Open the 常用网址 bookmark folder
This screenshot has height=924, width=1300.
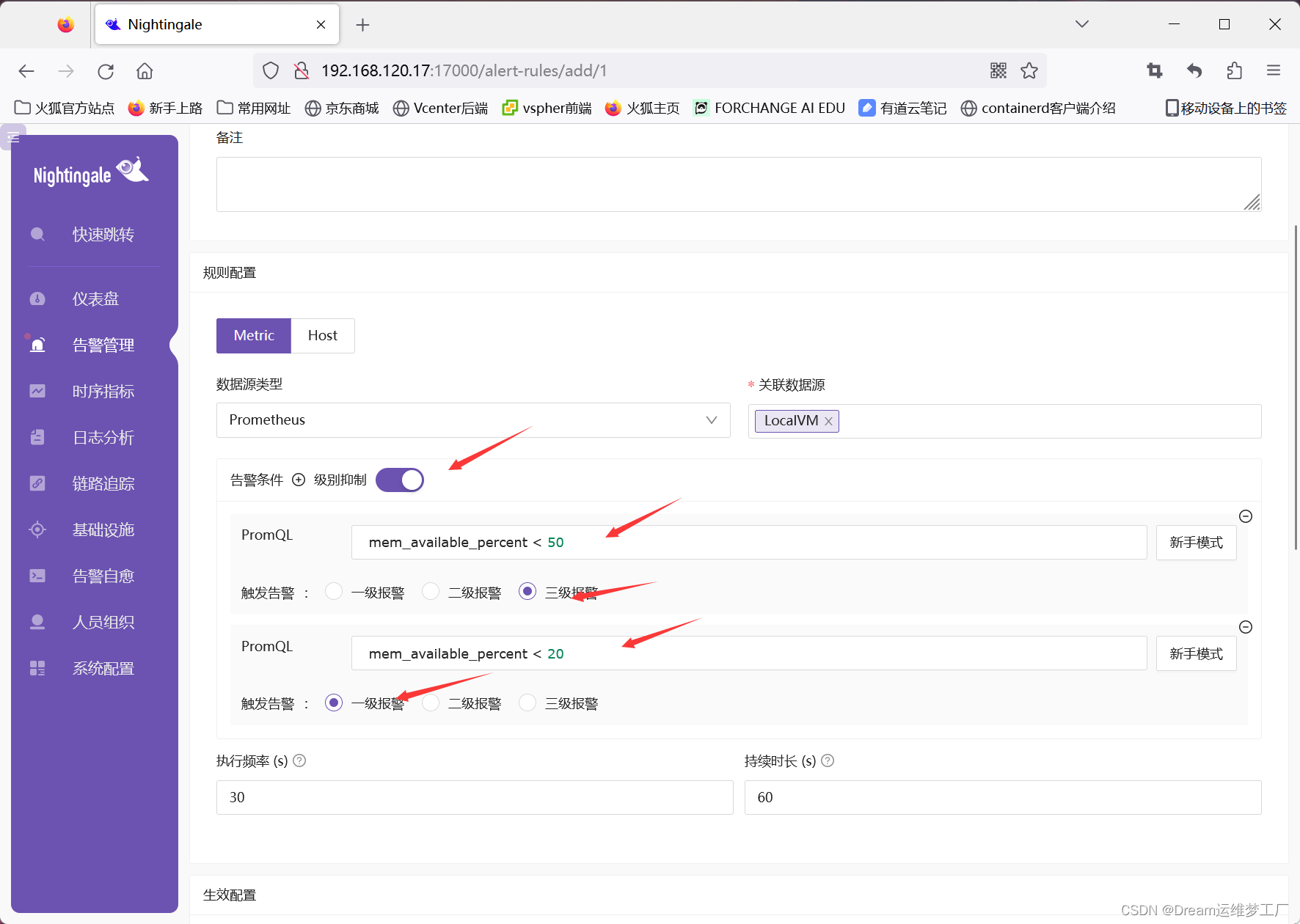[x=254, y=108]
